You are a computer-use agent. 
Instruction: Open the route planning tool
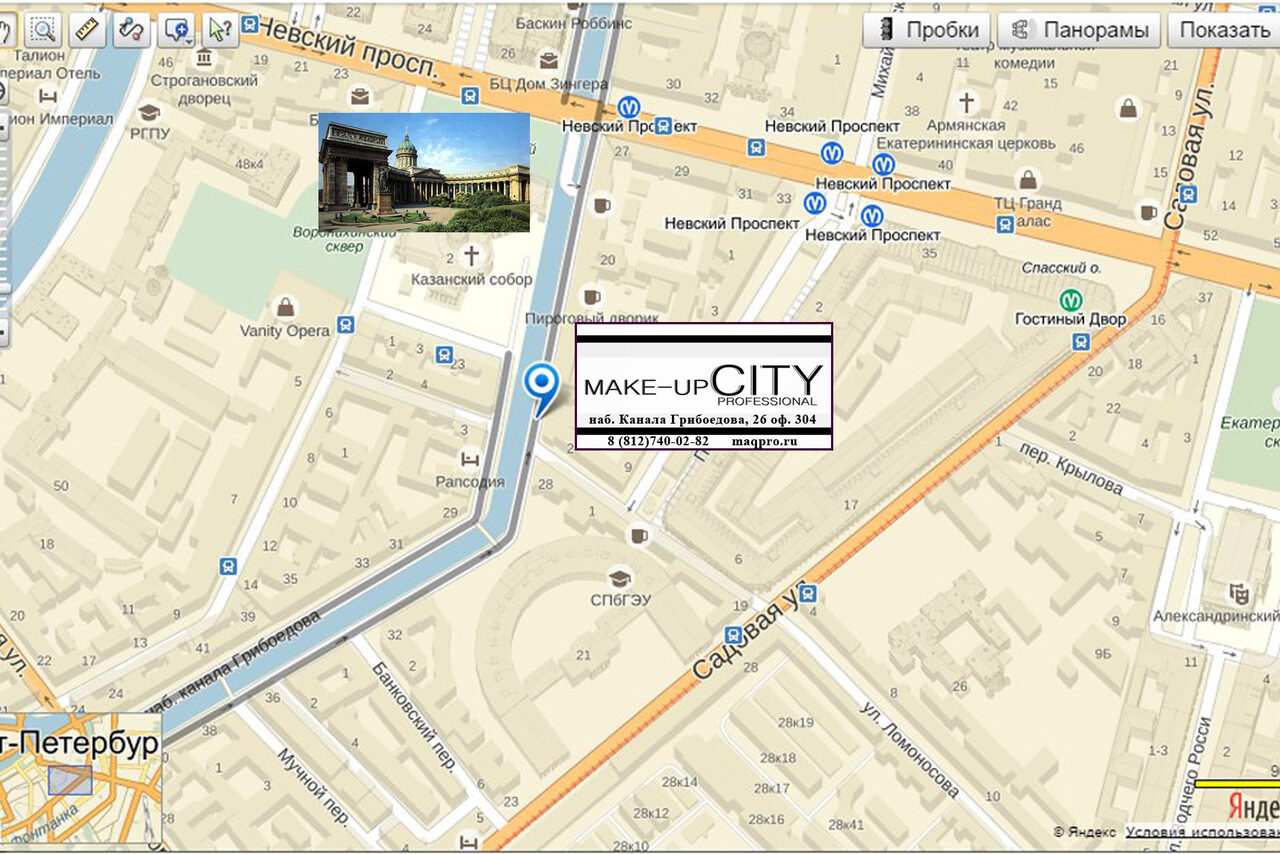(x=131, y=30)
